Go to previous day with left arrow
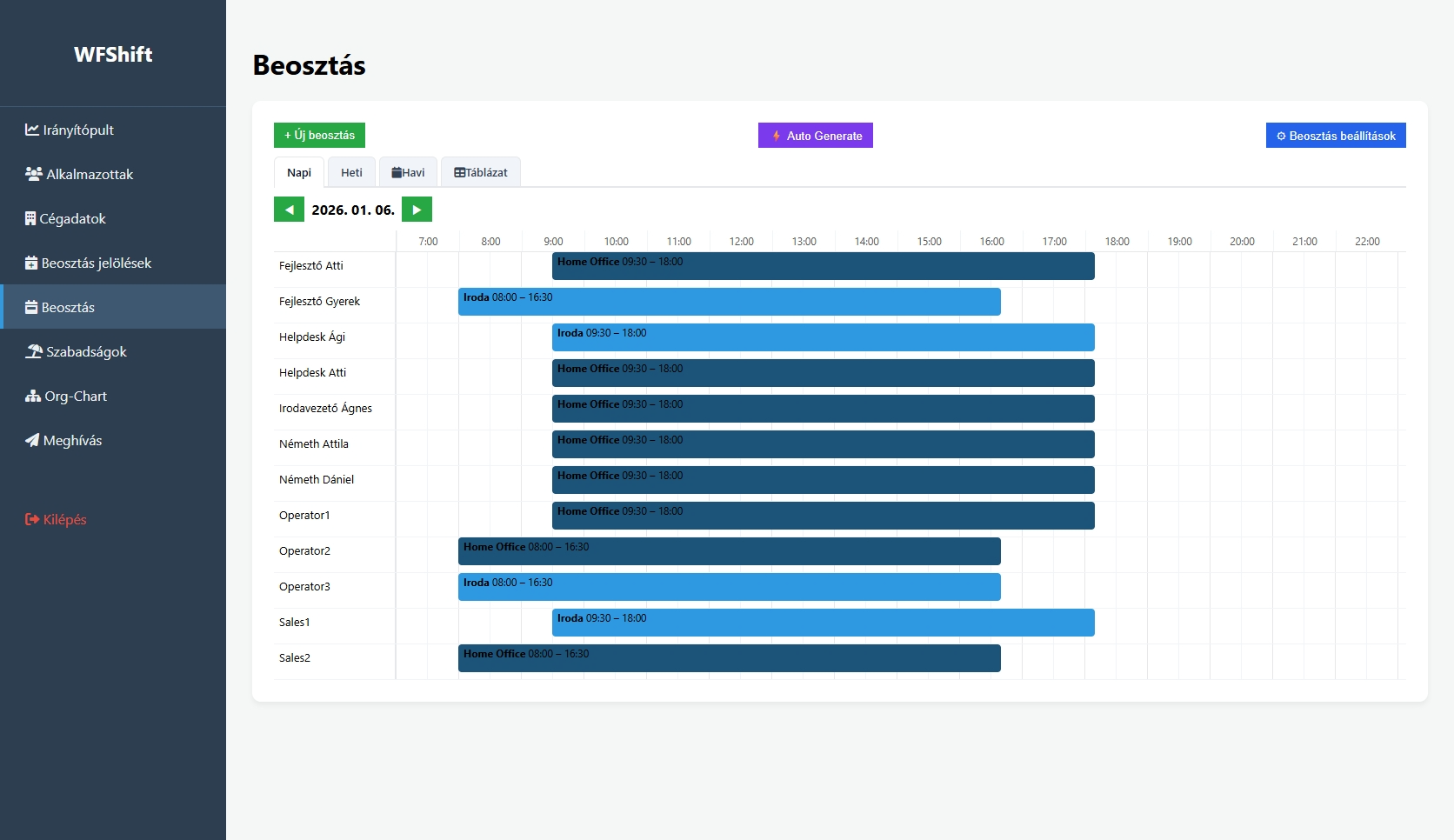This screenshot has height=840, width=1454. (289, 210)
